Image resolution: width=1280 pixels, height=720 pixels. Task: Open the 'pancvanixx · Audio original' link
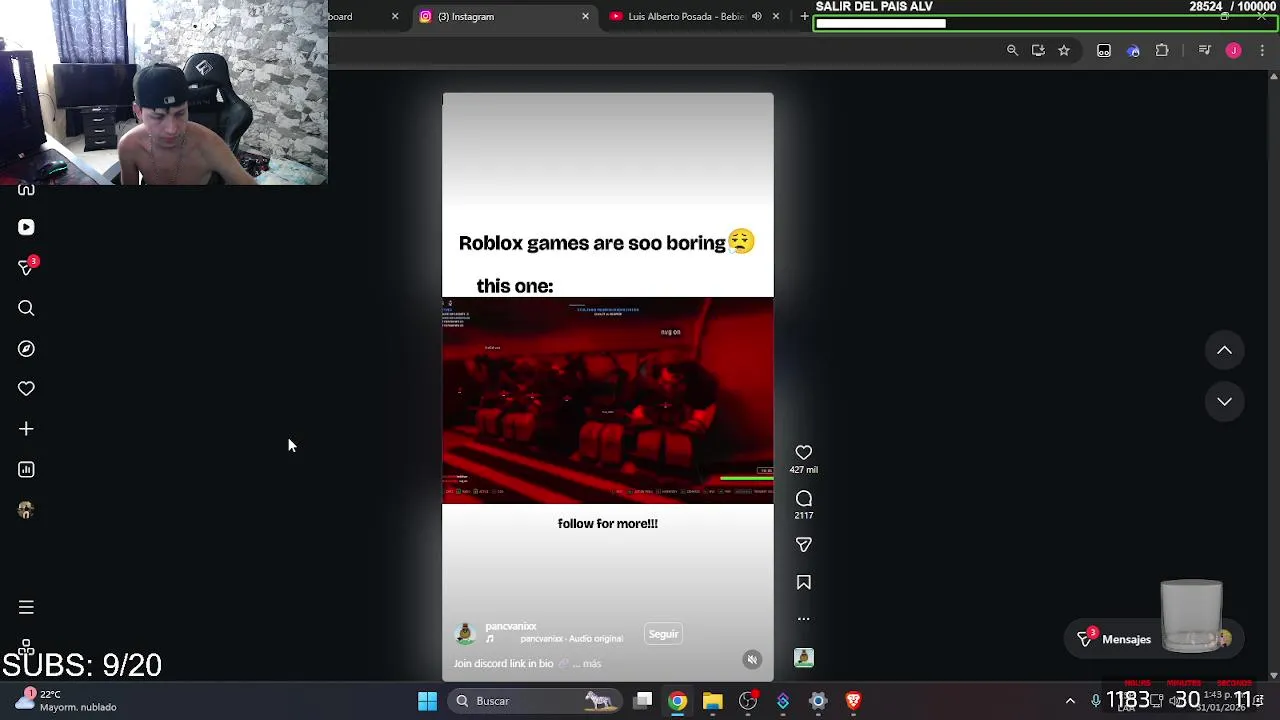point(571,639)
